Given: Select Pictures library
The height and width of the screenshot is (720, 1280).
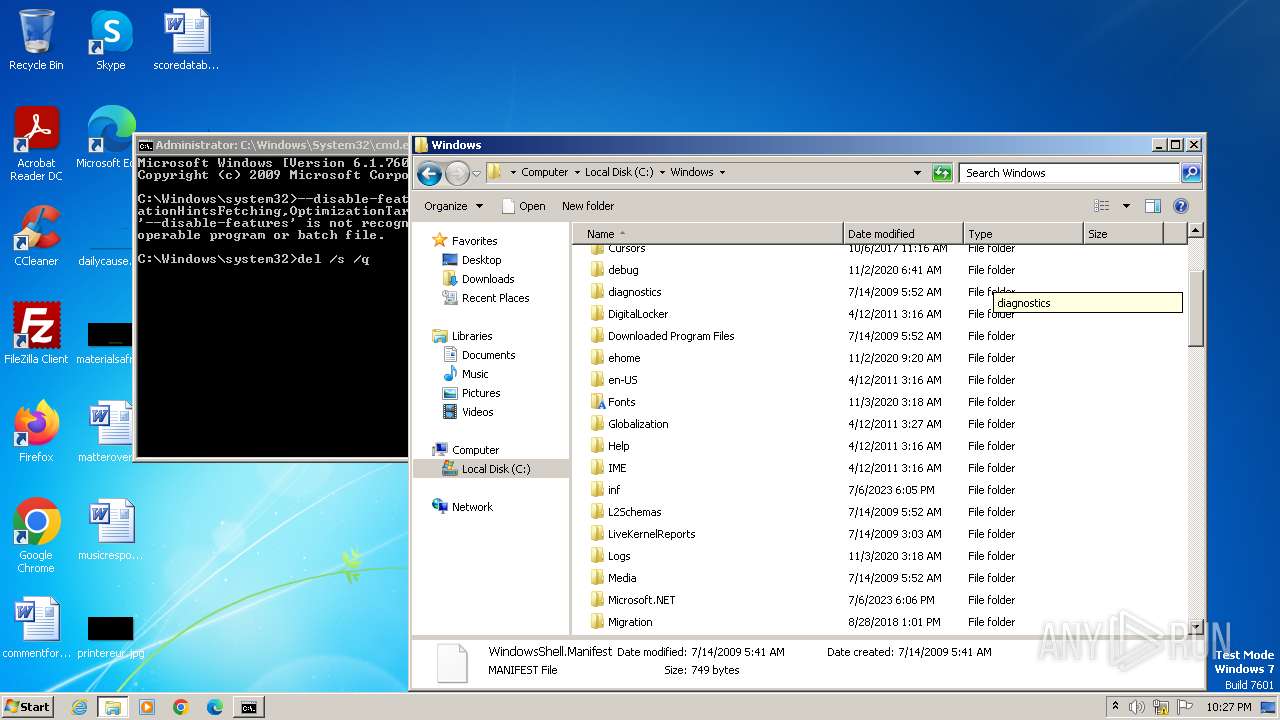Looking at the screenshot, I should [x=480, y=393].
